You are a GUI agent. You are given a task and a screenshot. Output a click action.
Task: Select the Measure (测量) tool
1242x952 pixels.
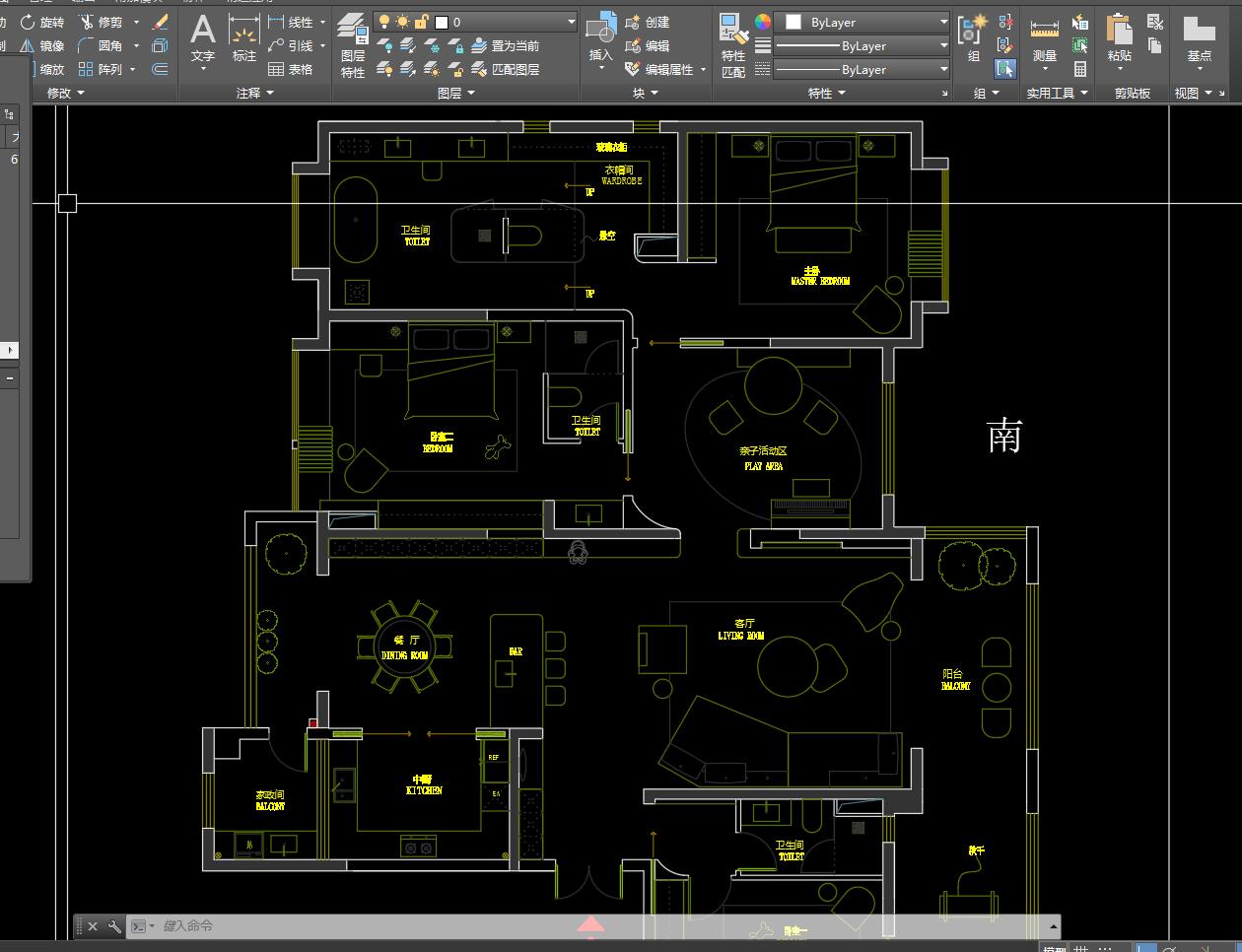(1044, 39)
